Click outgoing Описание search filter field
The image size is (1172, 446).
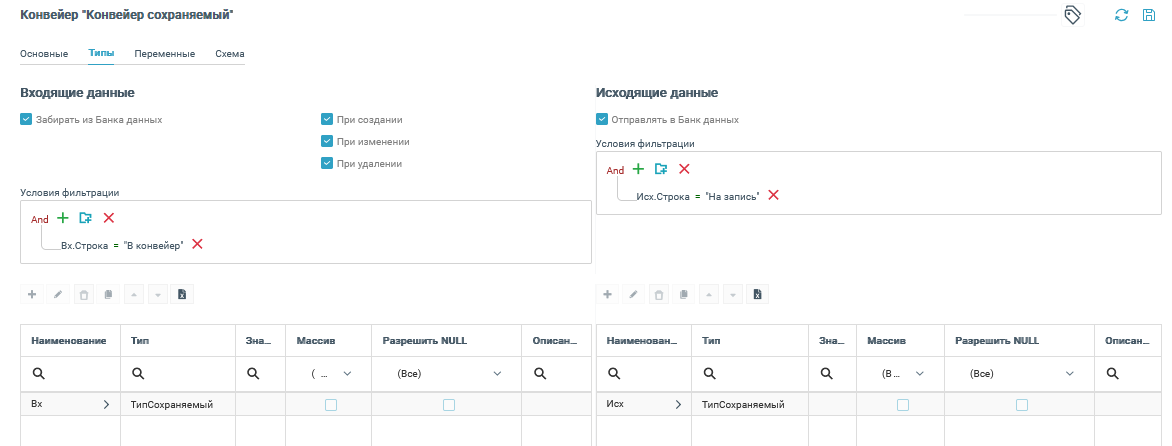click(1129, 374)
